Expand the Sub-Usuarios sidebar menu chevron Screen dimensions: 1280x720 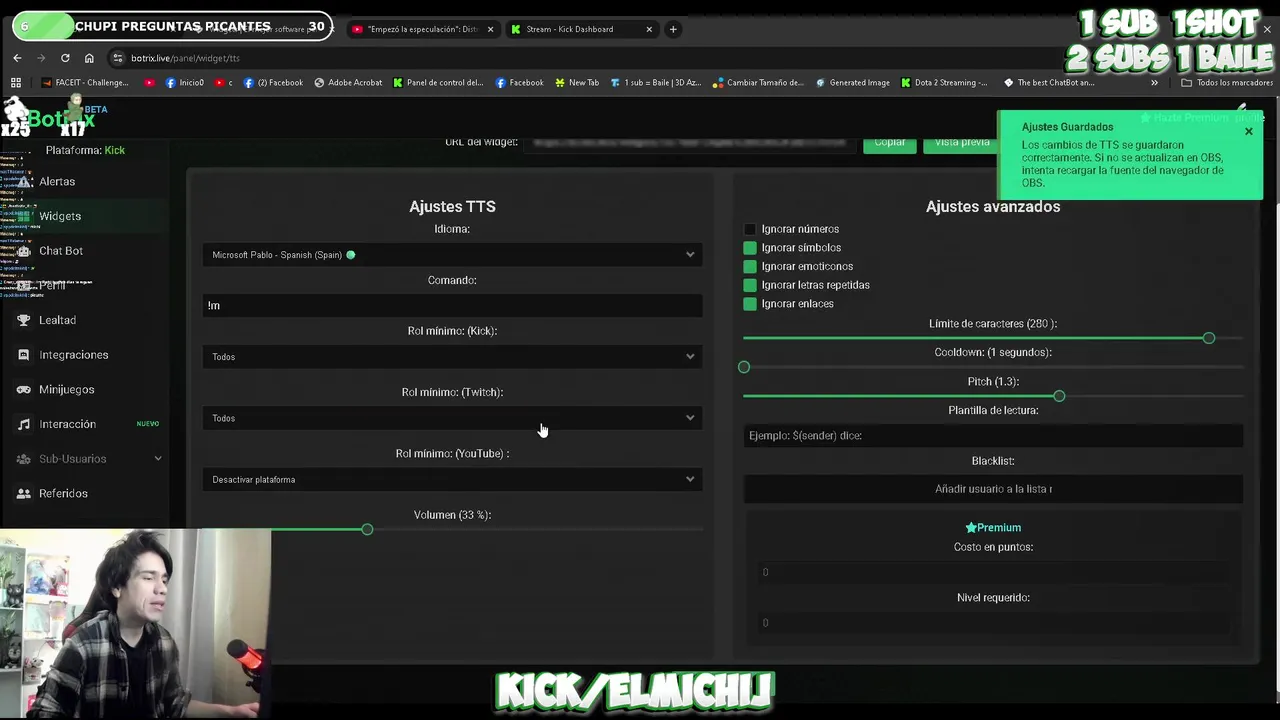(x=157, y=459)
